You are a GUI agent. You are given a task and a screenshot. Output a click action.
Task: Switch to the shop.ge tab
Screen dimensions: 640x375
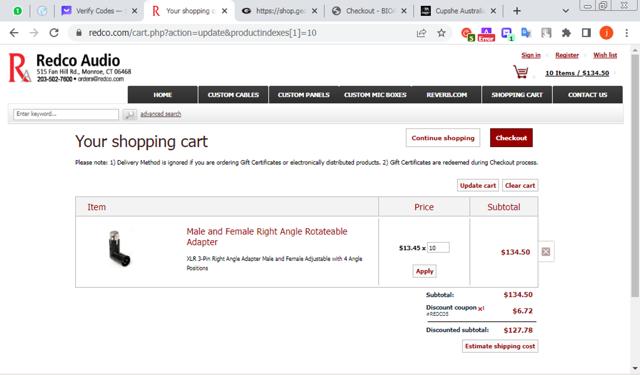pos(280,11)
